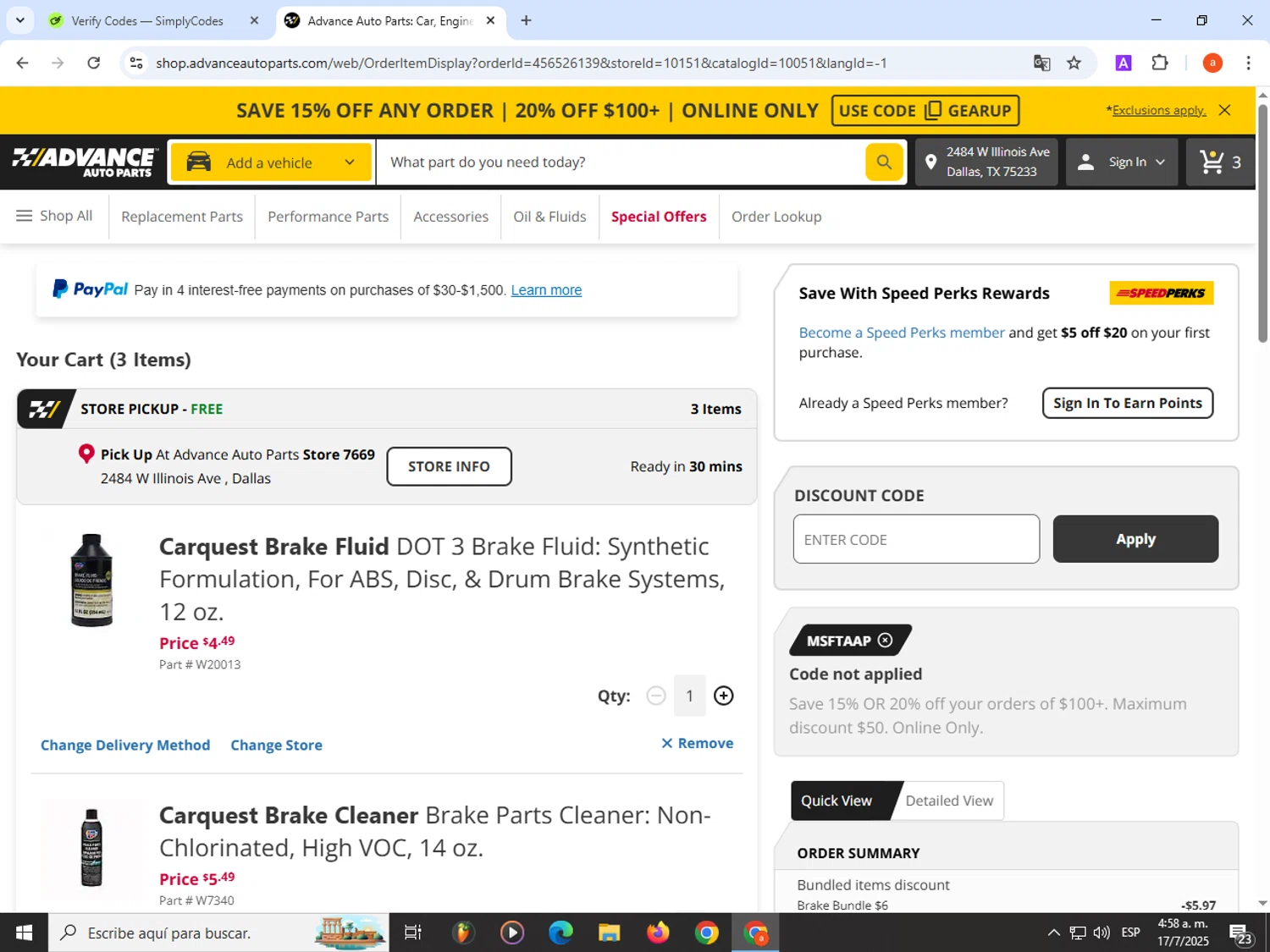Switch to Verify Codes SimplyCodes tab
This screenshot has height=952, width=1270.
pos(147,20)
